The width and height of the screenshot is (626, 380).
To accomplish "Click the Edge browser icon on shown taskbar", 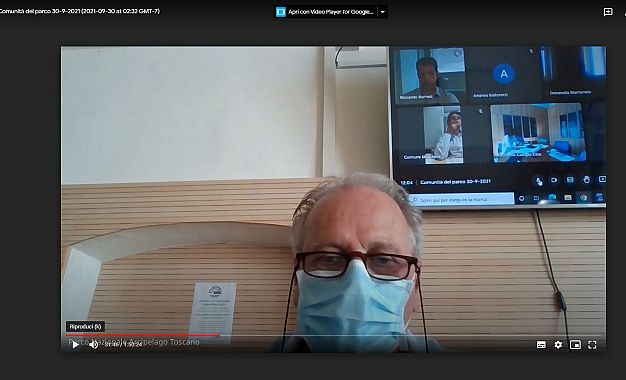I will [x=552, y=197].
